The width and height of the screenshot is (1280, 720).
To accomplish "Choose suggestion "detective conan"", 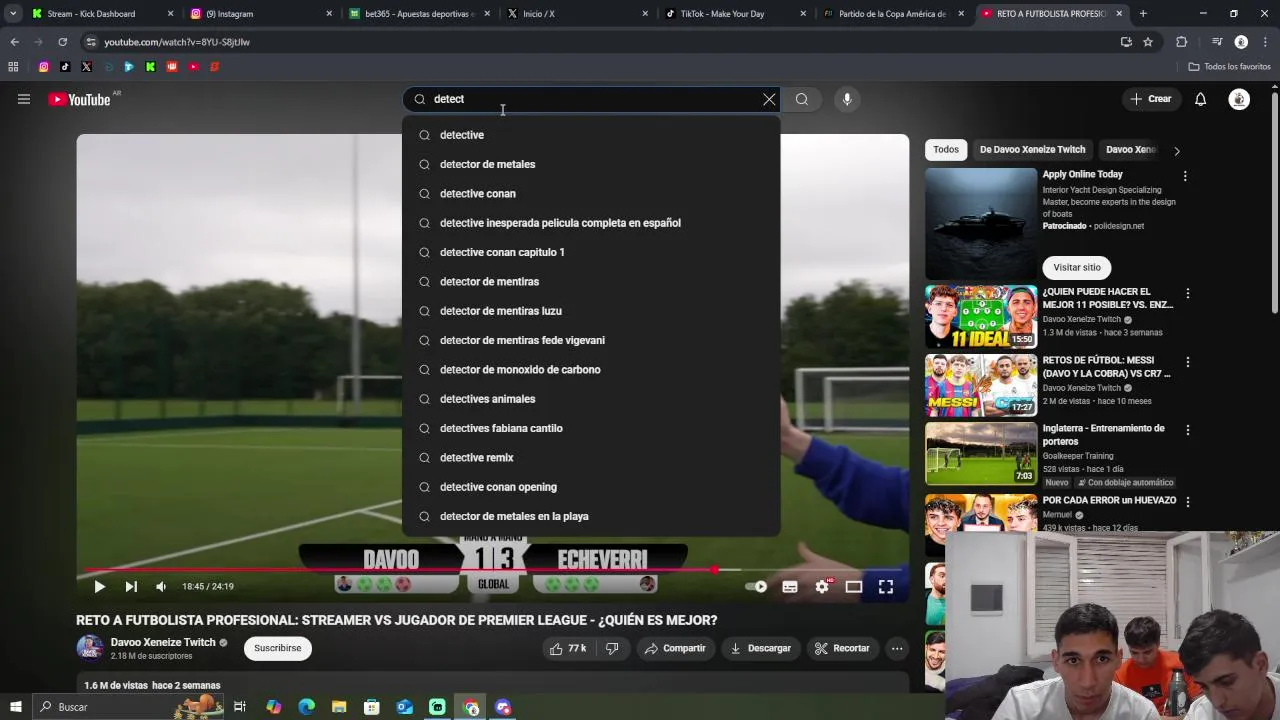I will [591, 193].
